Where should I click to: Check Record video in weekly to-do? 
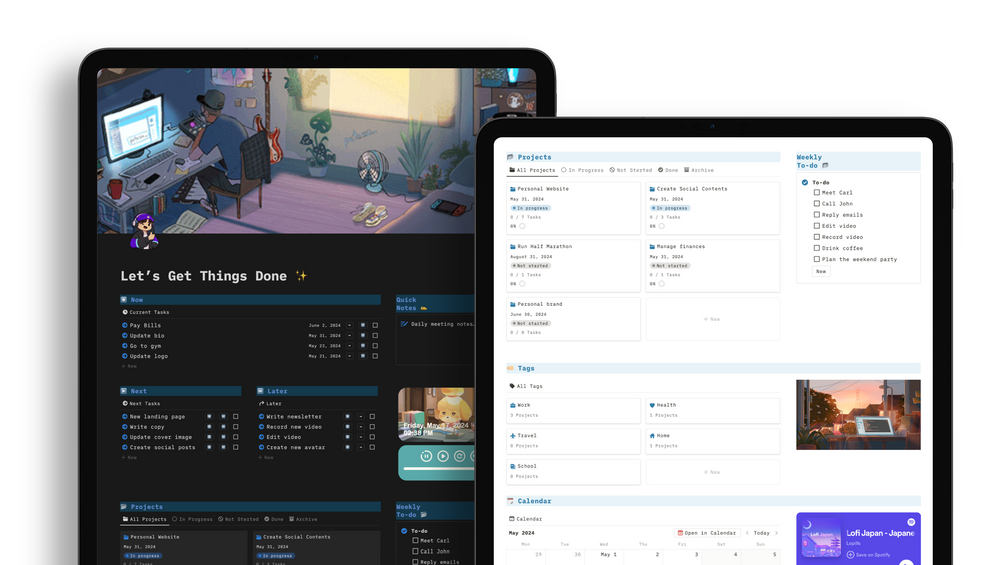click(817, 237)
